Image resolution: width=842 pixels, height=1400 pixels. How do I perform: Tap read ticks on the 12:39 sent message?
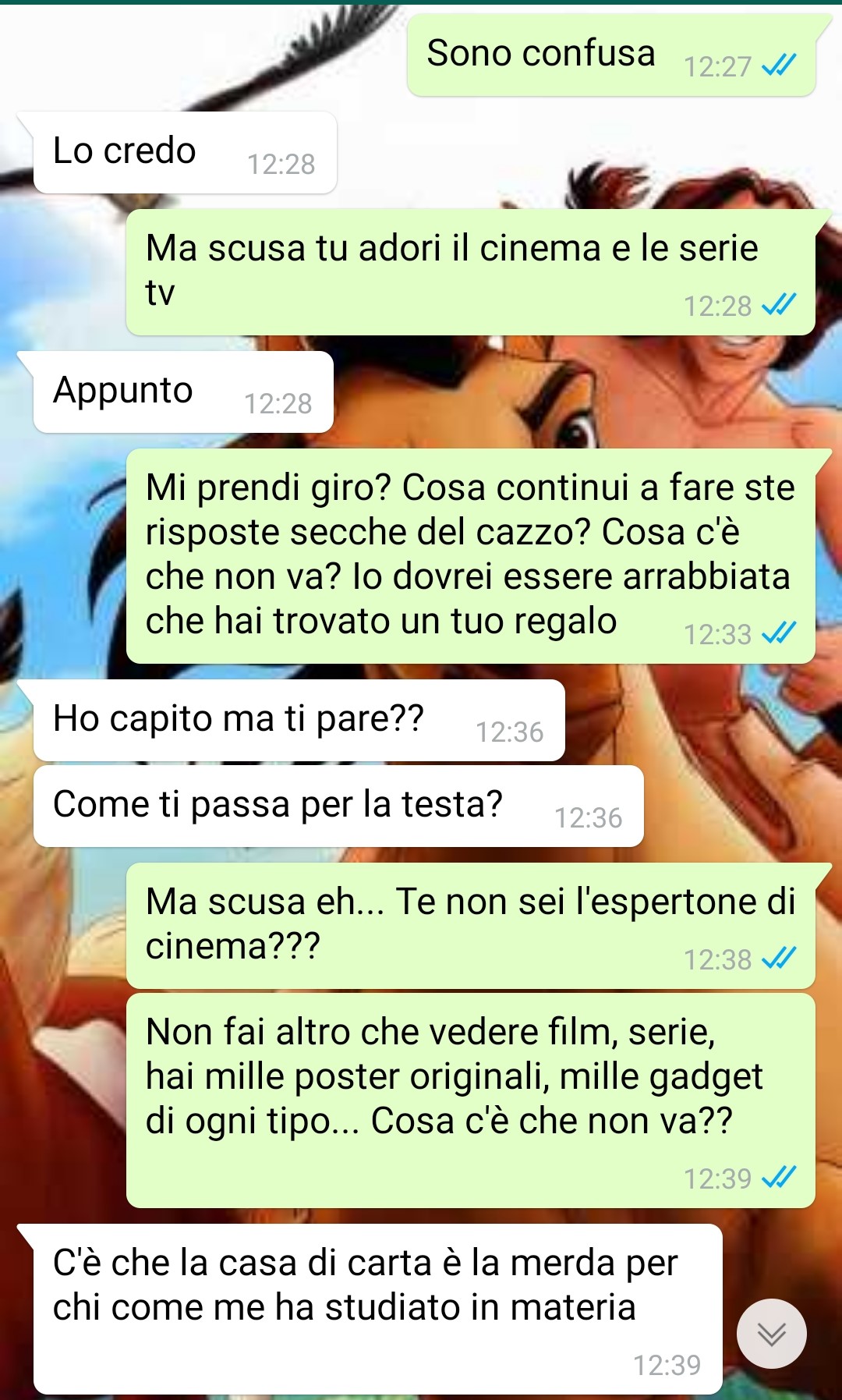pyautogui.click(x=779, y=1177)
